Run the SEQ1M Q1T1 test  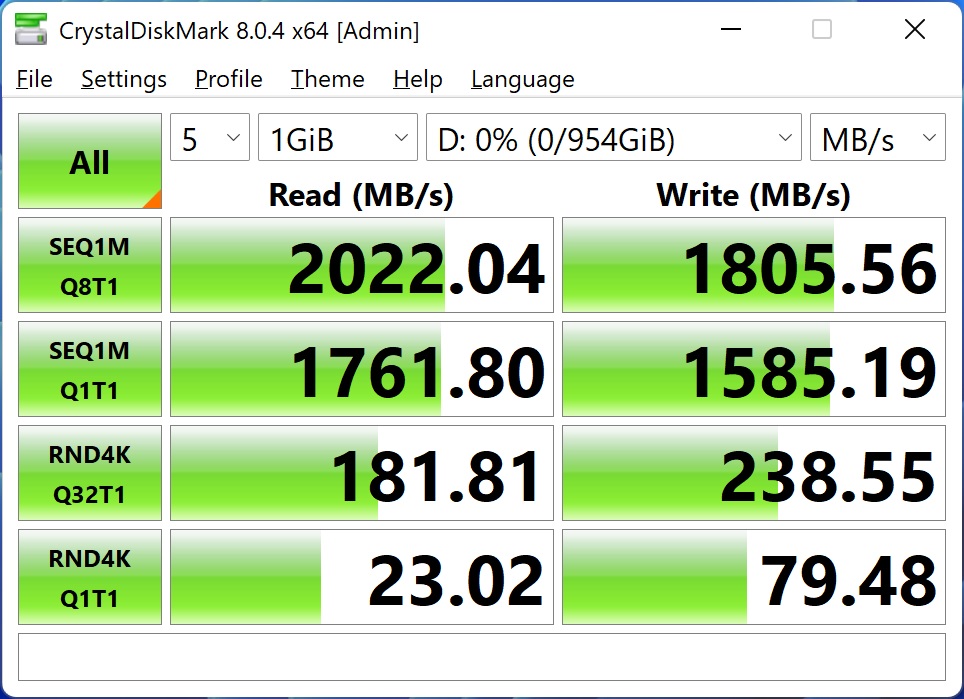click(x=90, y=369)
